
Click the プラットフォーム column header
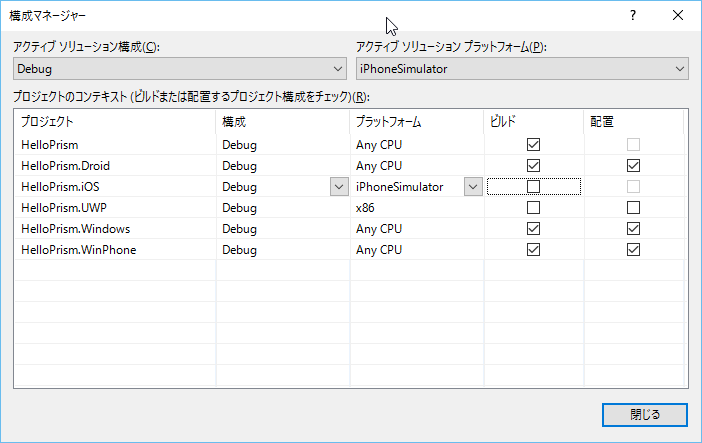[417, 122]
